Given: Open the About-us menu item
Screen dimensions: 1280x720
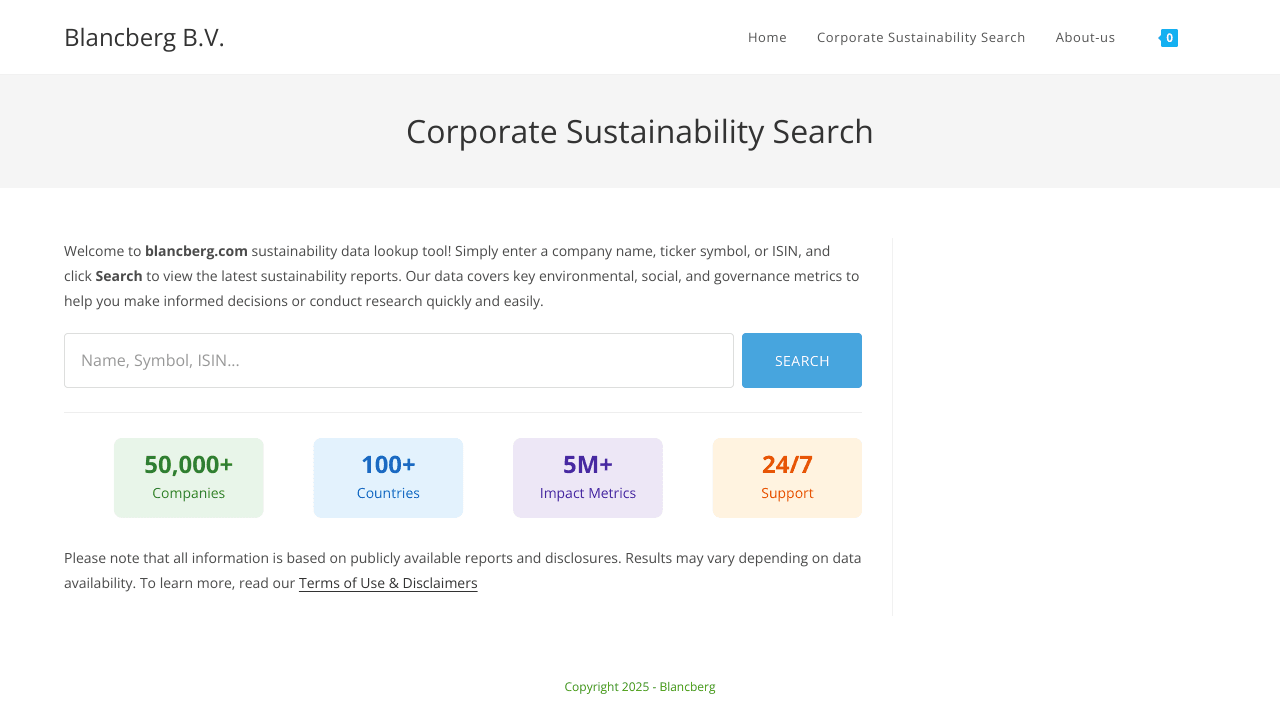Looking at the screenshot, I should (x=1085, y=37).
